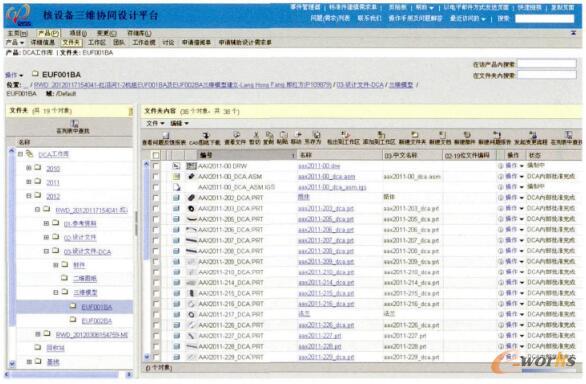Image resolution: width=586 pixels, height=384 pixels.
Task: Check the box for AAX2011-208_DCA.PRT
Action: tap(156, 251)
